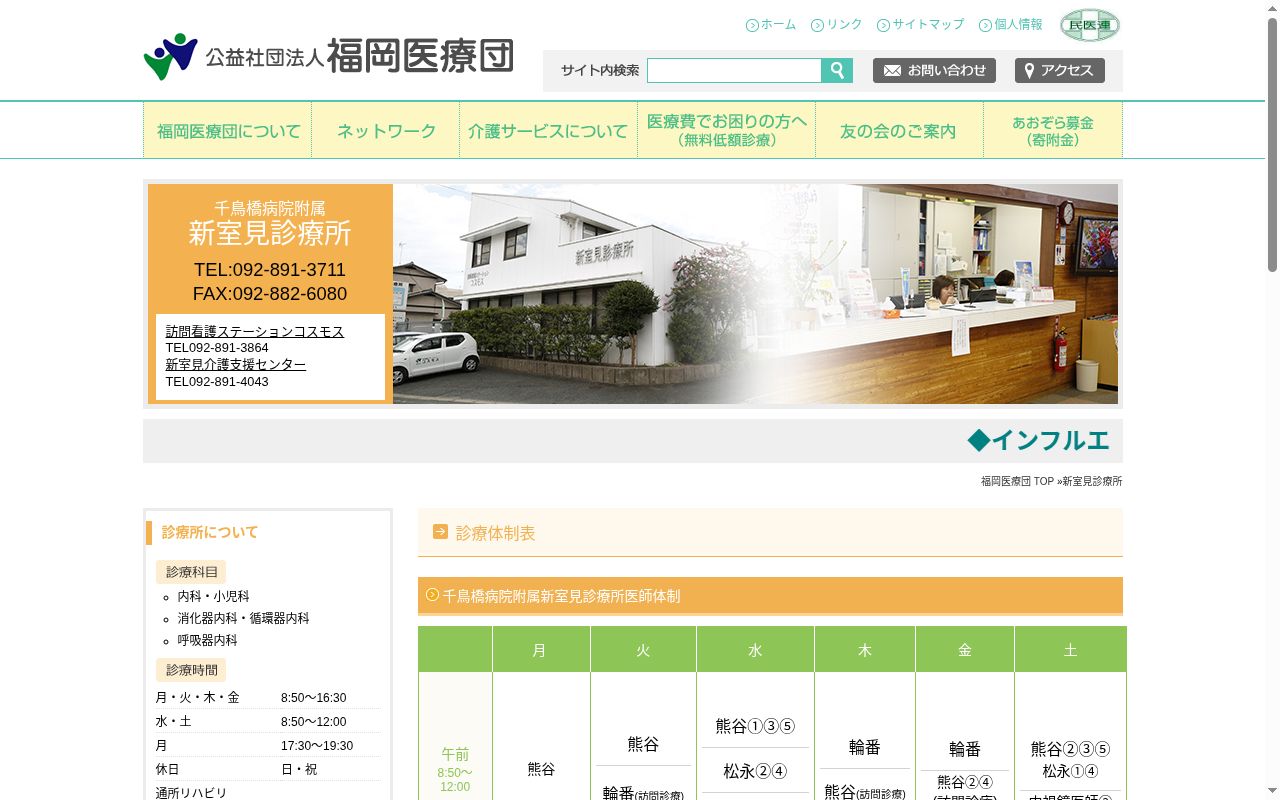Click 消化器内科・循環器内科 in the sidebar

coord(244,618)
